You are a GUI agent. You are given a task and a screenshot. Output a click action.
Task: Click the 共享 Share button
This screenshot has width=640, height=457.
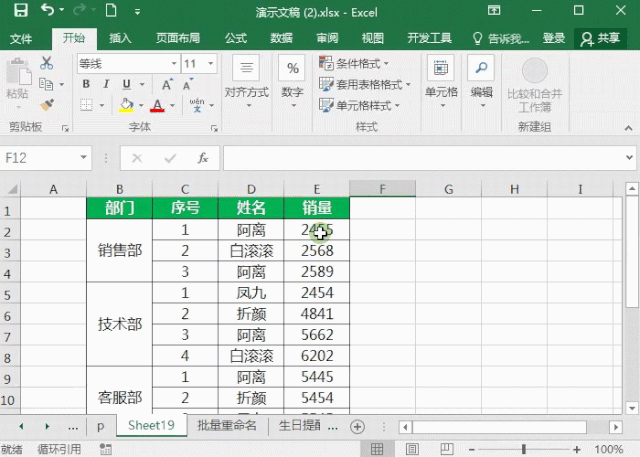(600, 39)
